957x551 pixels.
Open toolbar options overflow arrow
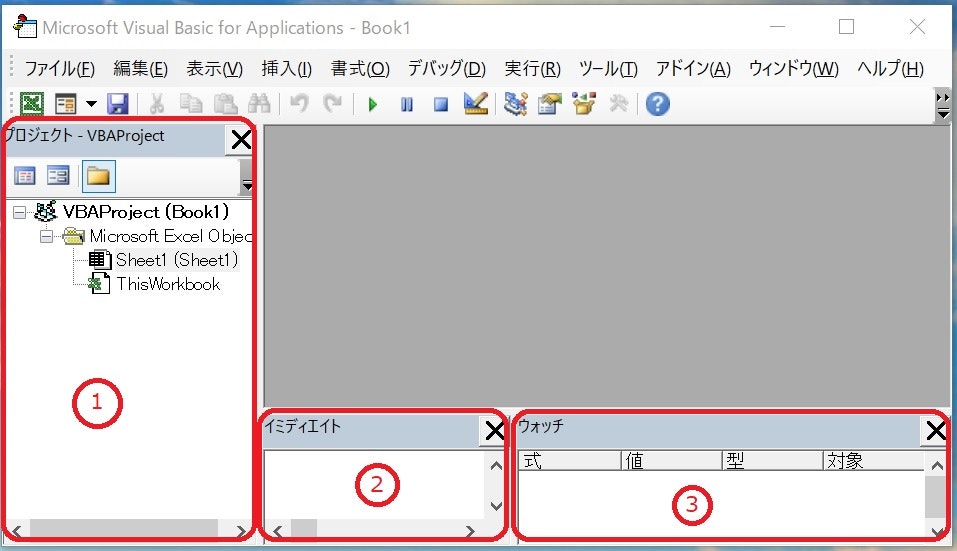[943, 106]
